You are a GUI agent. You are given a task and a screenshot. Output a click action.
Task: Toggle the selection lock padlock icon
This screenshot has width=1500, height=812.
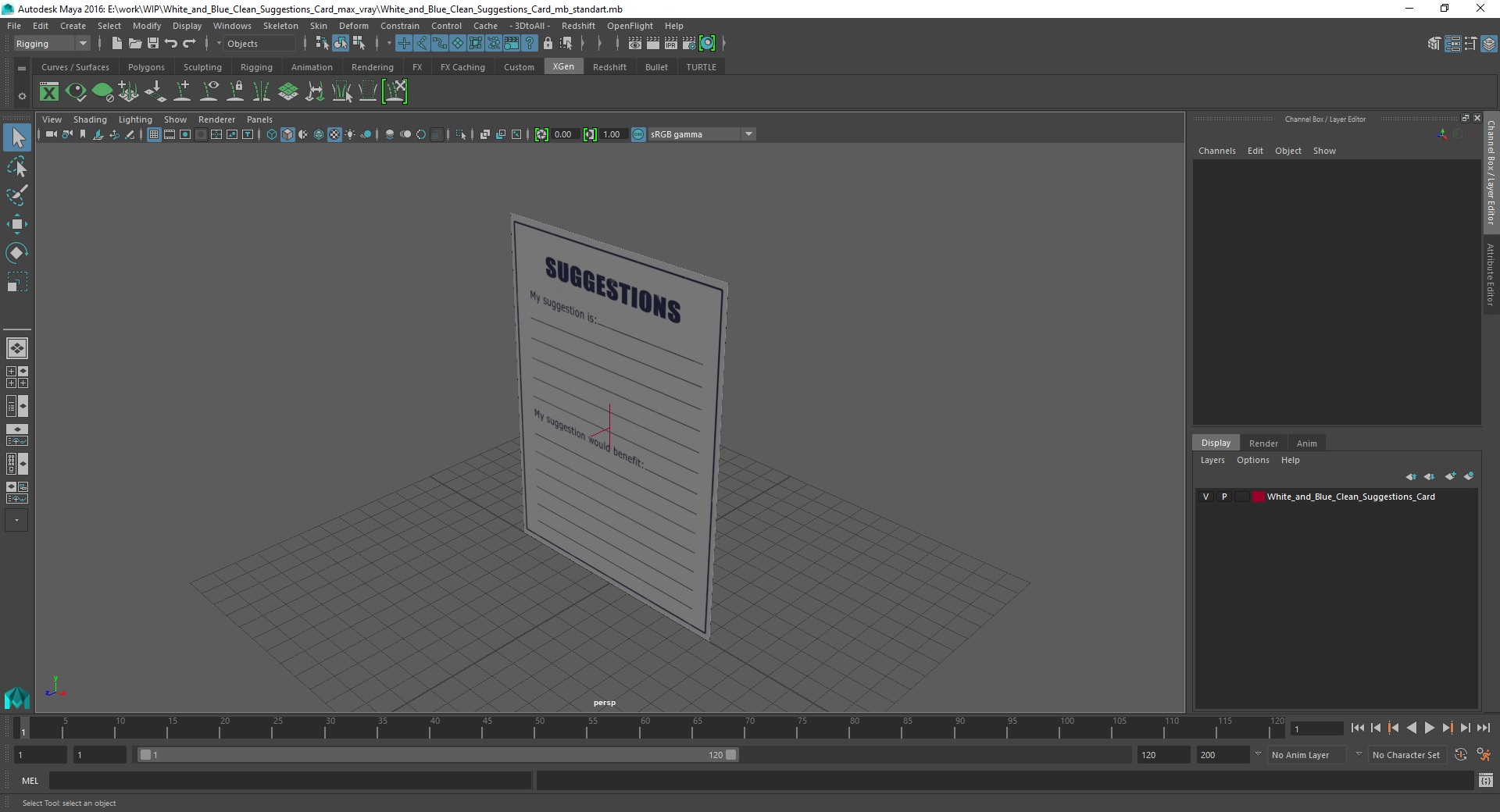point(548,44)
